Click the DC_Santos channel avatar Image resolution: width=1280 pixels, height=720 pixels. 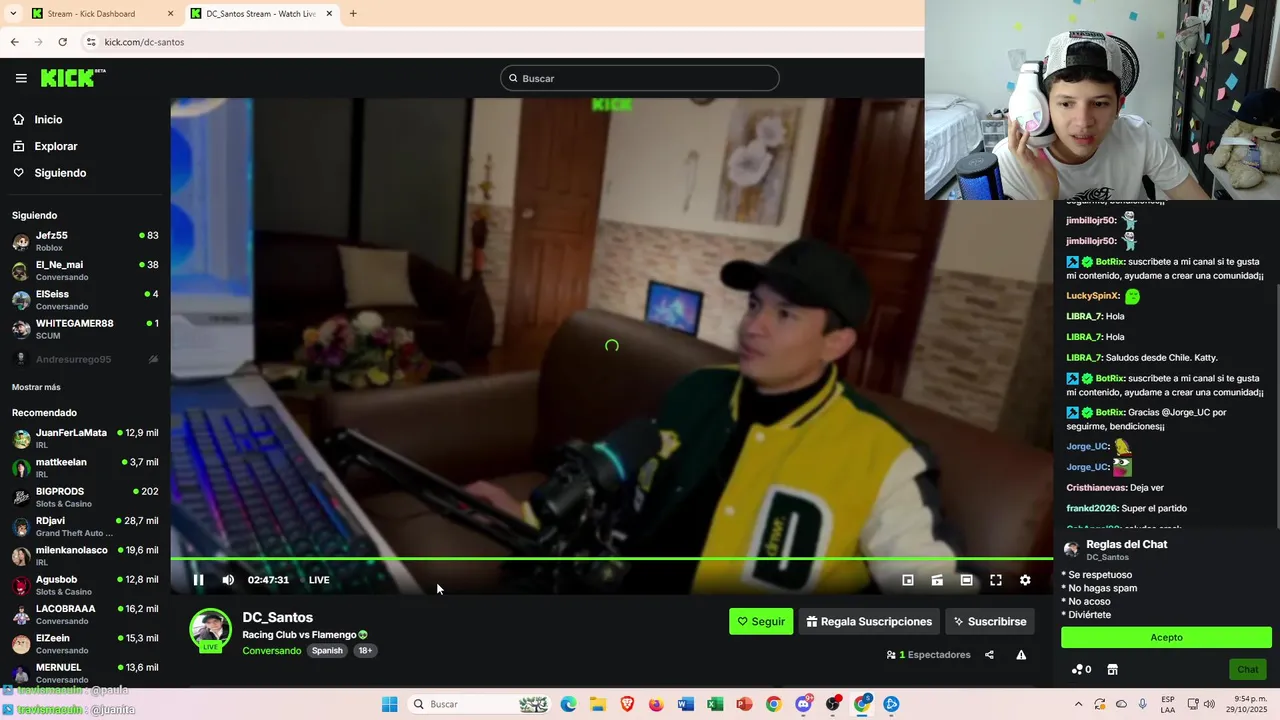click(x=210, y=630)
